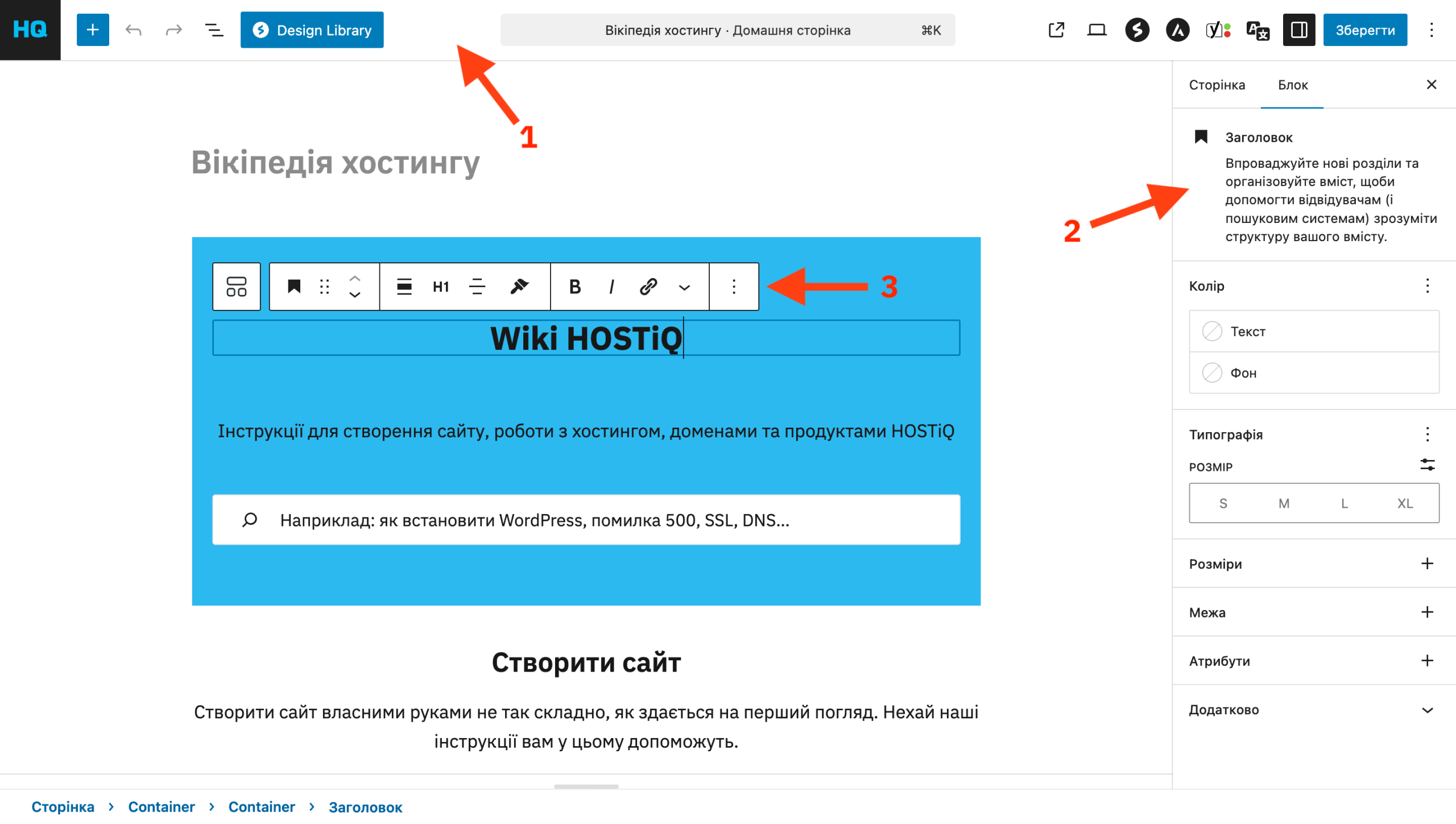Click the HQ site logo
The height and width of the screenshot is (824, 1456).
tap(30, 30)
